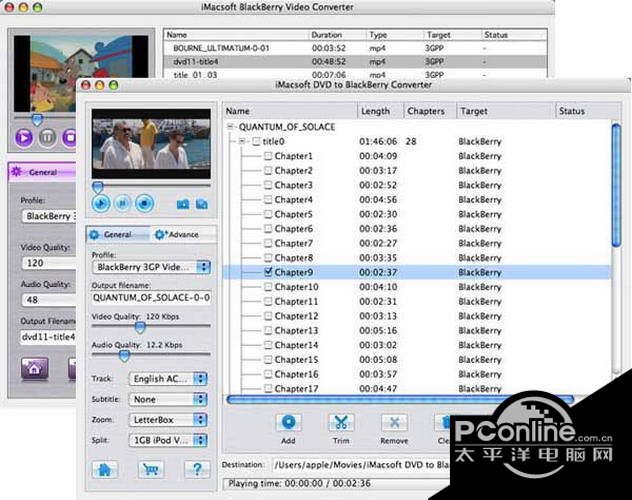Open the Profile dropdown BlackBerry 3GP Video
Viewport: 632px width, 500px height.
[x=152, y=267]
